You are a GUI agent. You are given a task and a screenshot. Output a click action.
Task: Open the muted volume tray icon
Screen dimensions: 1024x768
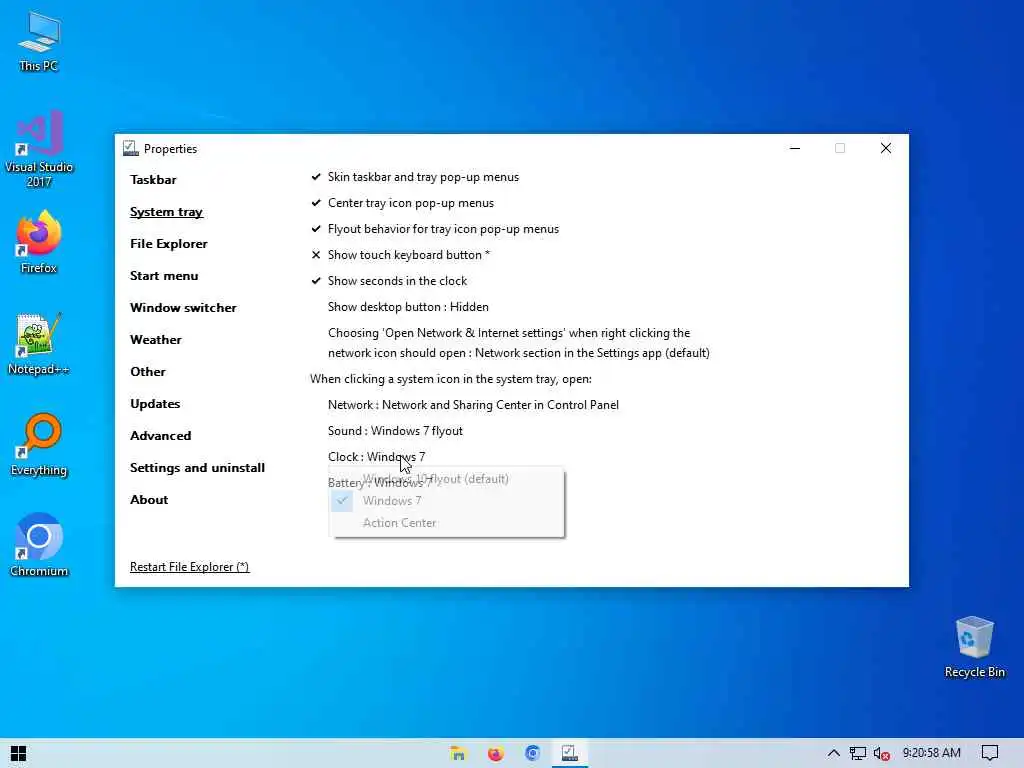point(882,754)
